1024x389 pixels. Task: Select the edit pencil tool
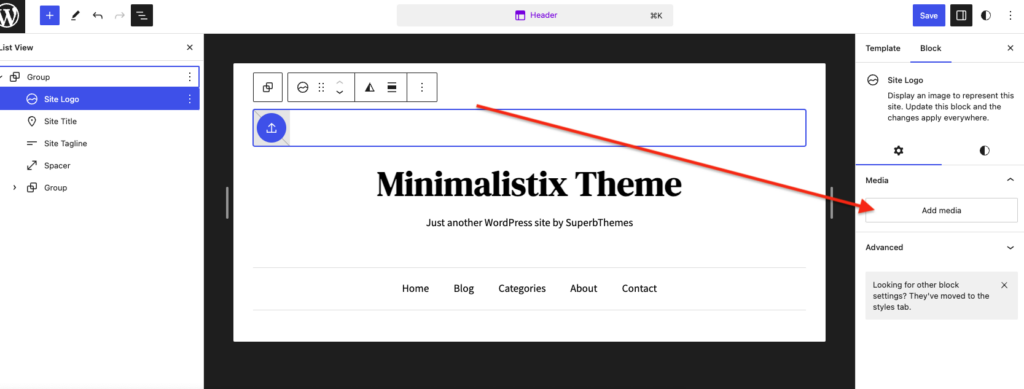[75, 16]
